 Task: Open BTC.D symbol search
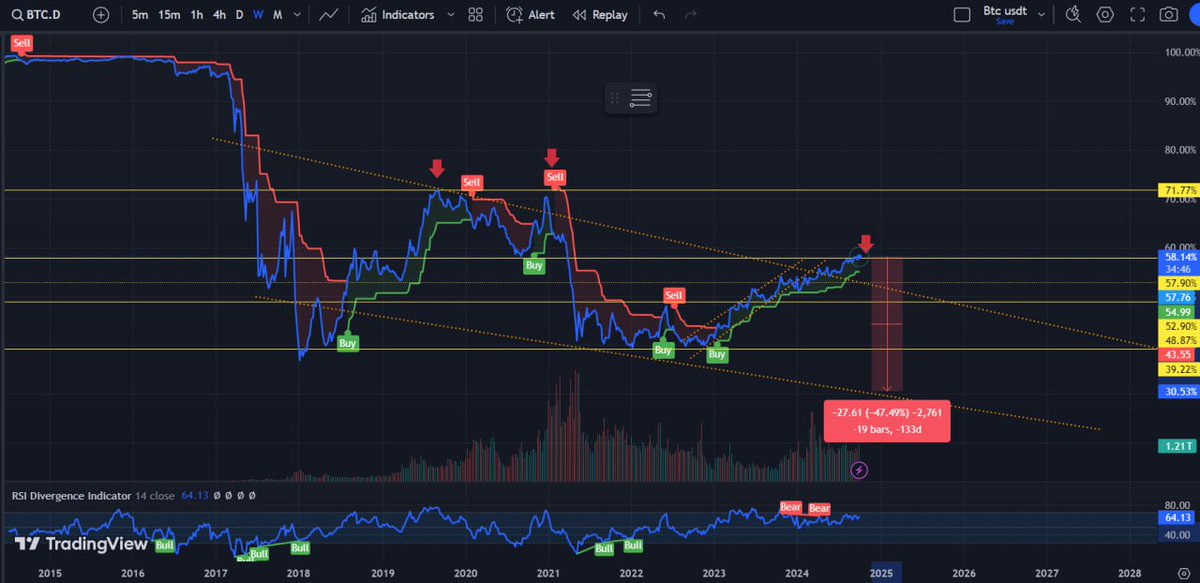pos(36,15)
